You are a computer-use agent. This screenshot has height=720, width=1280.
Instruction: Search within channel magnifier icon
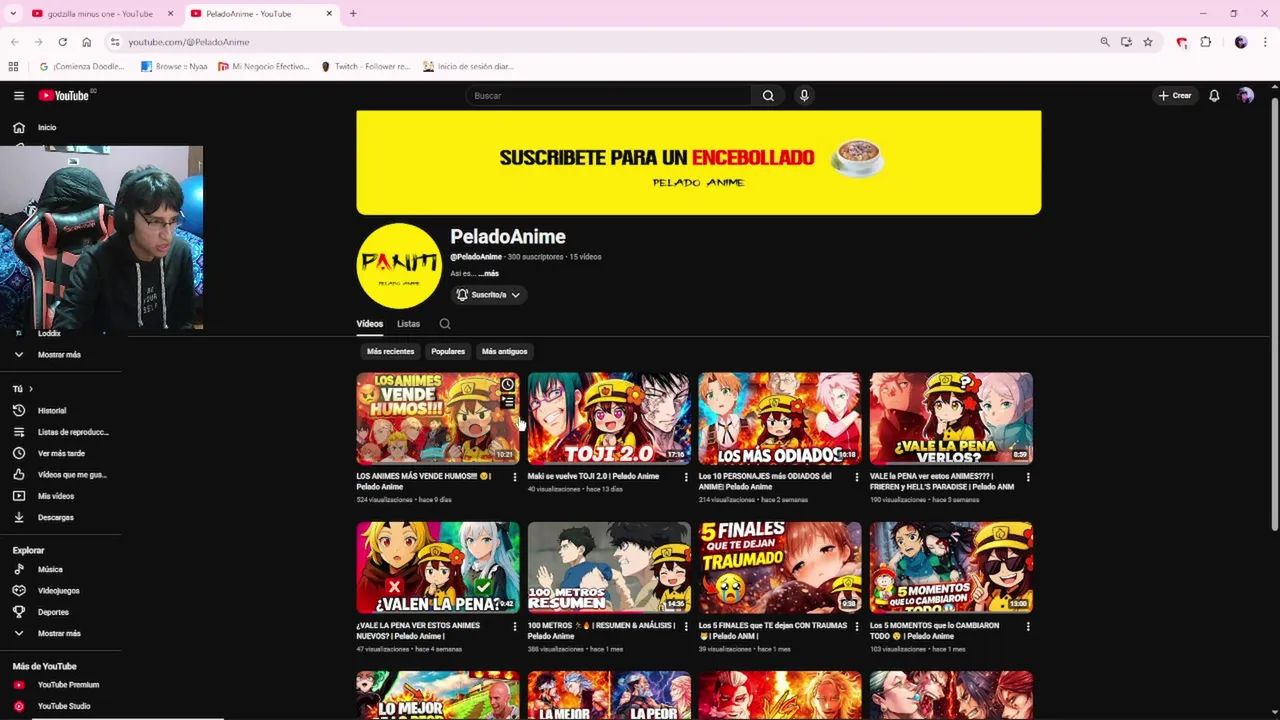coord(445,324)
